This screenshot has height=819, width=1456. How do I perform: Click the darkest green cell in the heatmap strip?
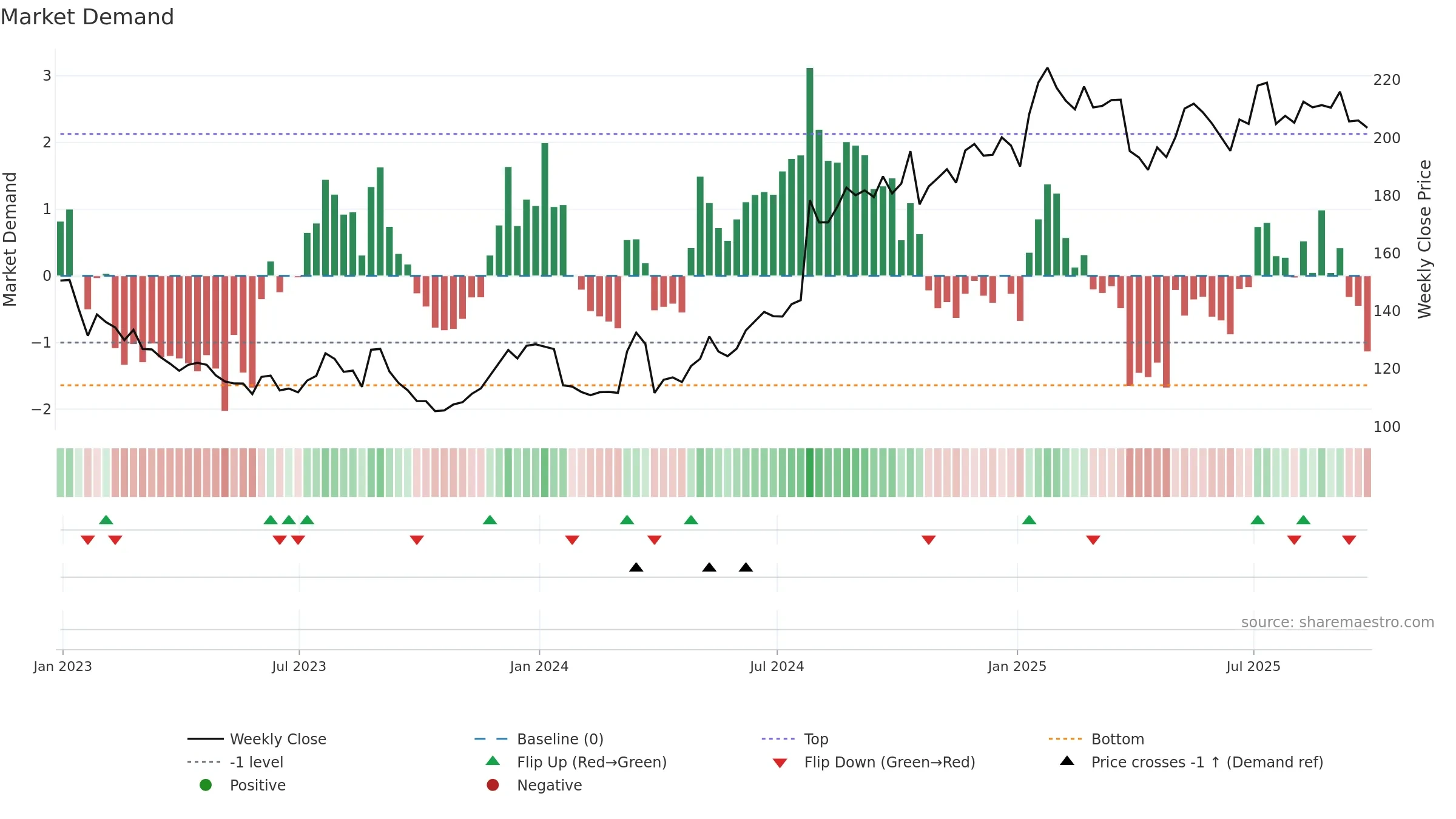pyautogui.click(x=810, y=473)
